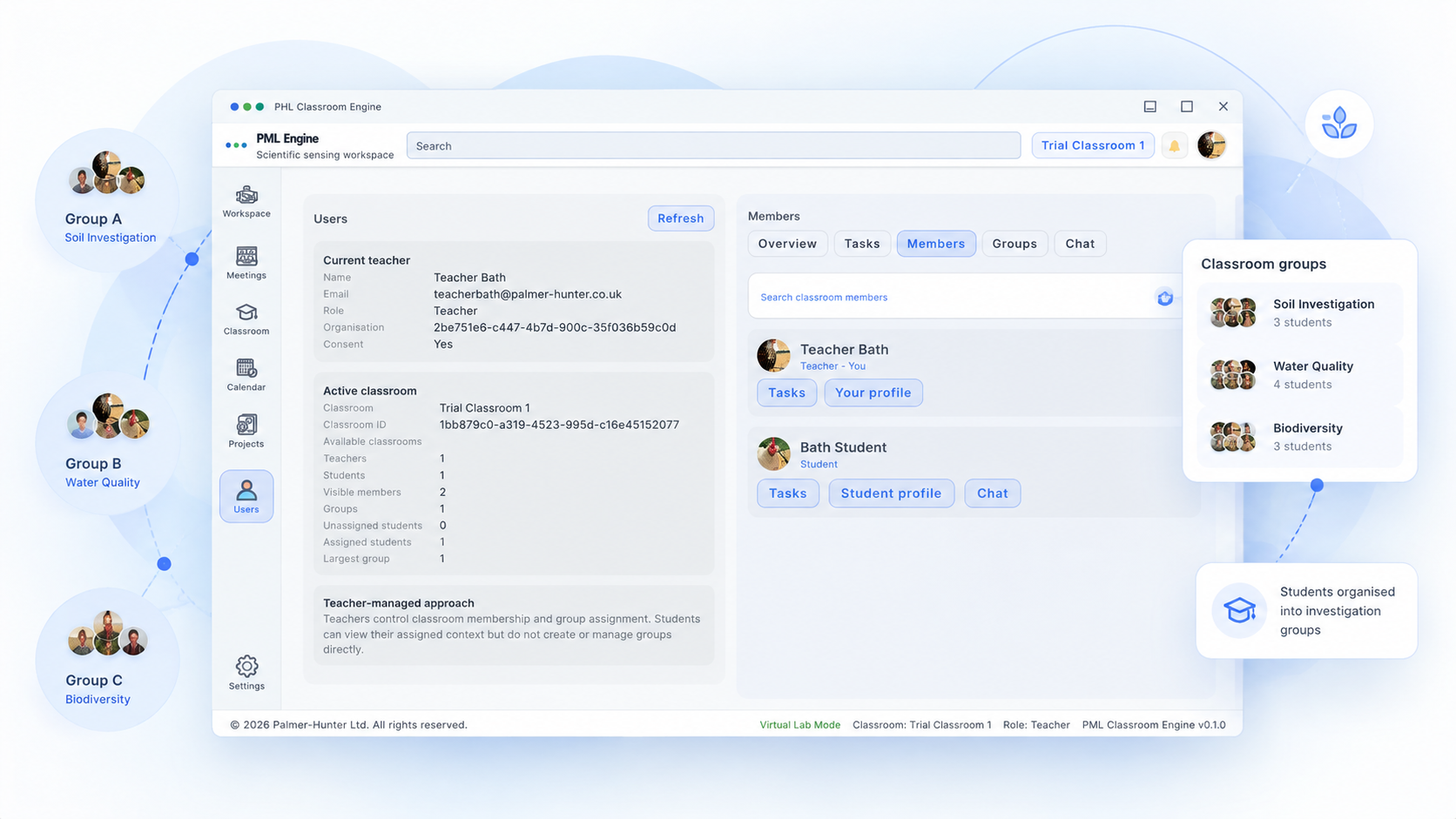Image resolution: width=1456 pixels, height=819 pixels.
Task: Open Settings gear in sidebar
Action: (246, 673)
